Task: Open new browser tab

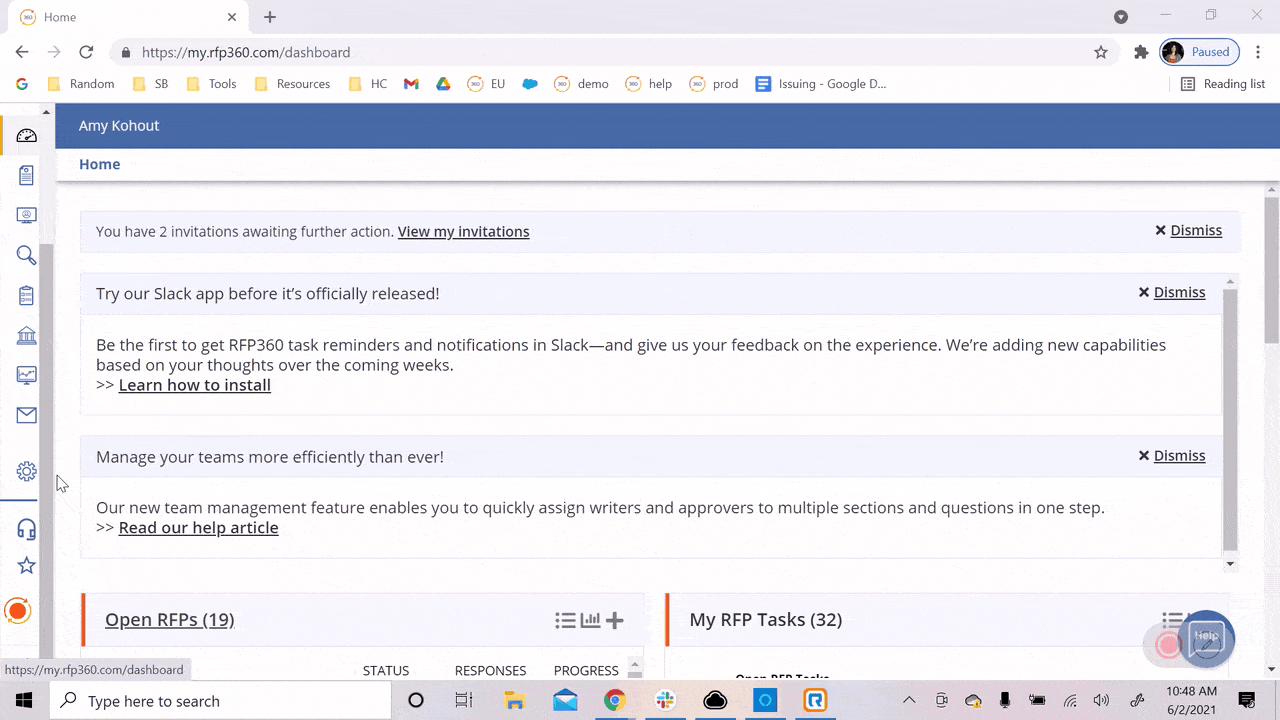Action: [x=270, y=17]
